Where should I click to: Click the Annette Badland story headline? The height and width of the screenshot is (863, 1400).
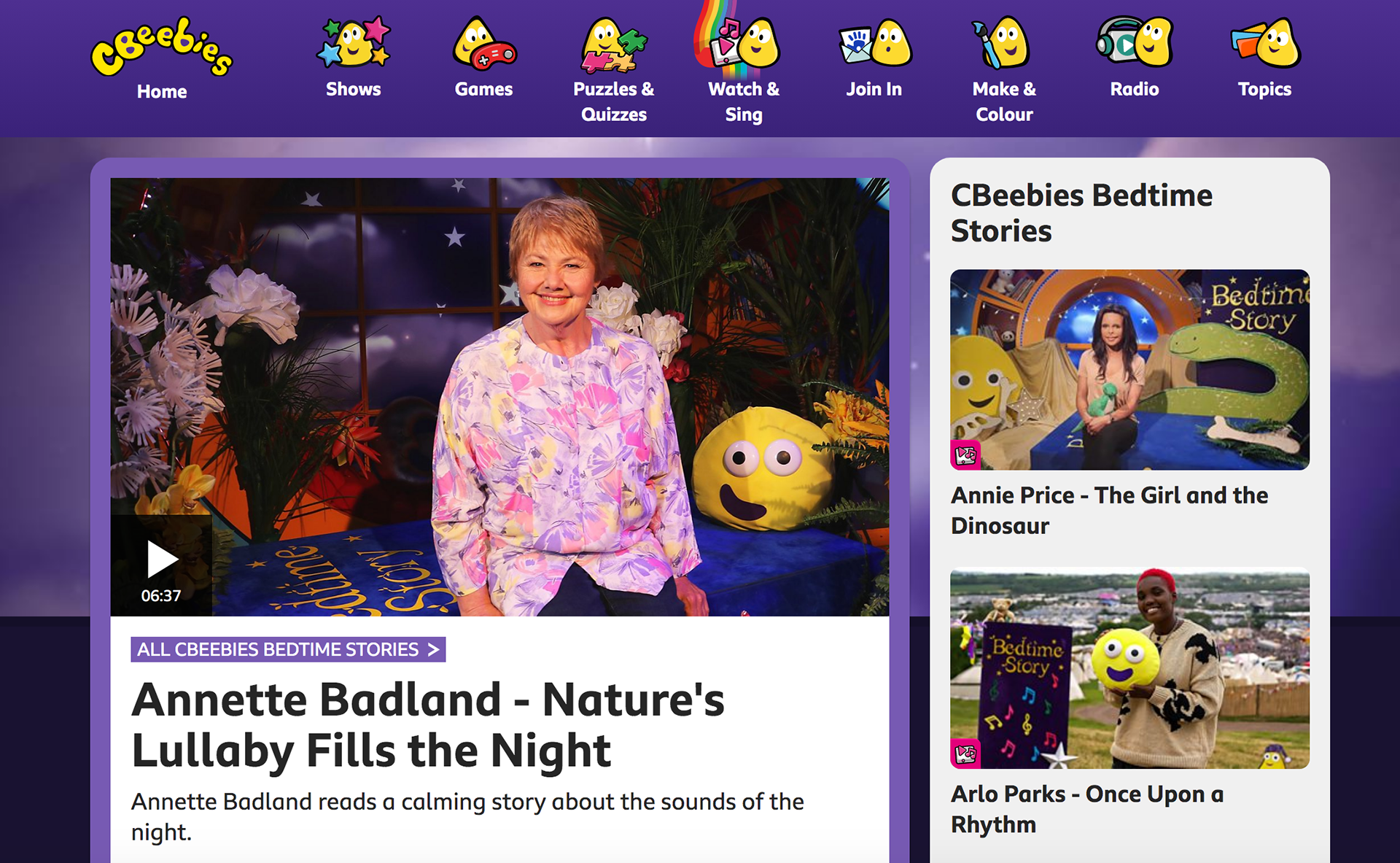click(428, 725)
